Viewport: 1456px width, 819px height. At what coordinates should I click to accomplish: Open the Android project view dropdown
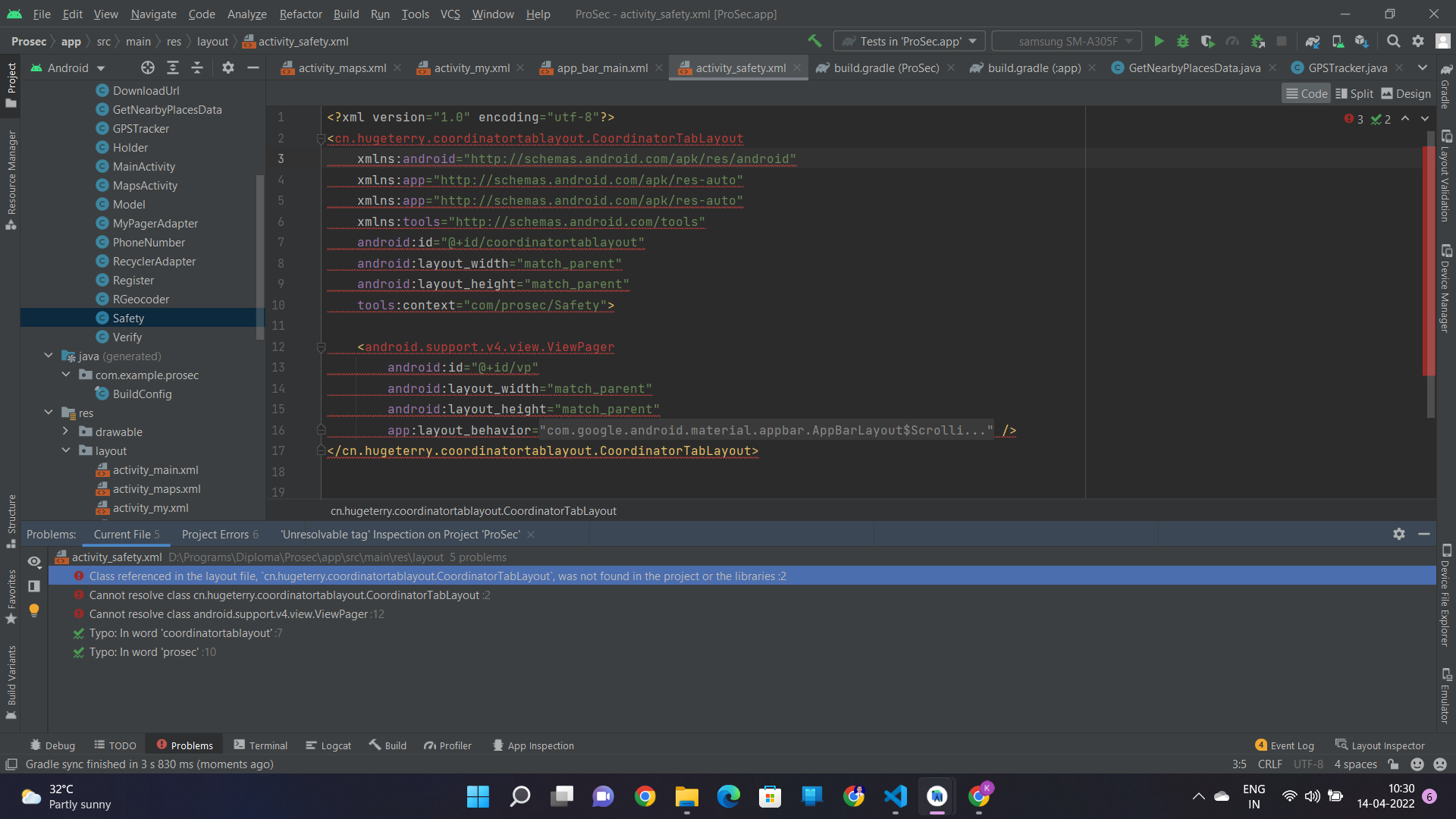click(x=67, y=67)
